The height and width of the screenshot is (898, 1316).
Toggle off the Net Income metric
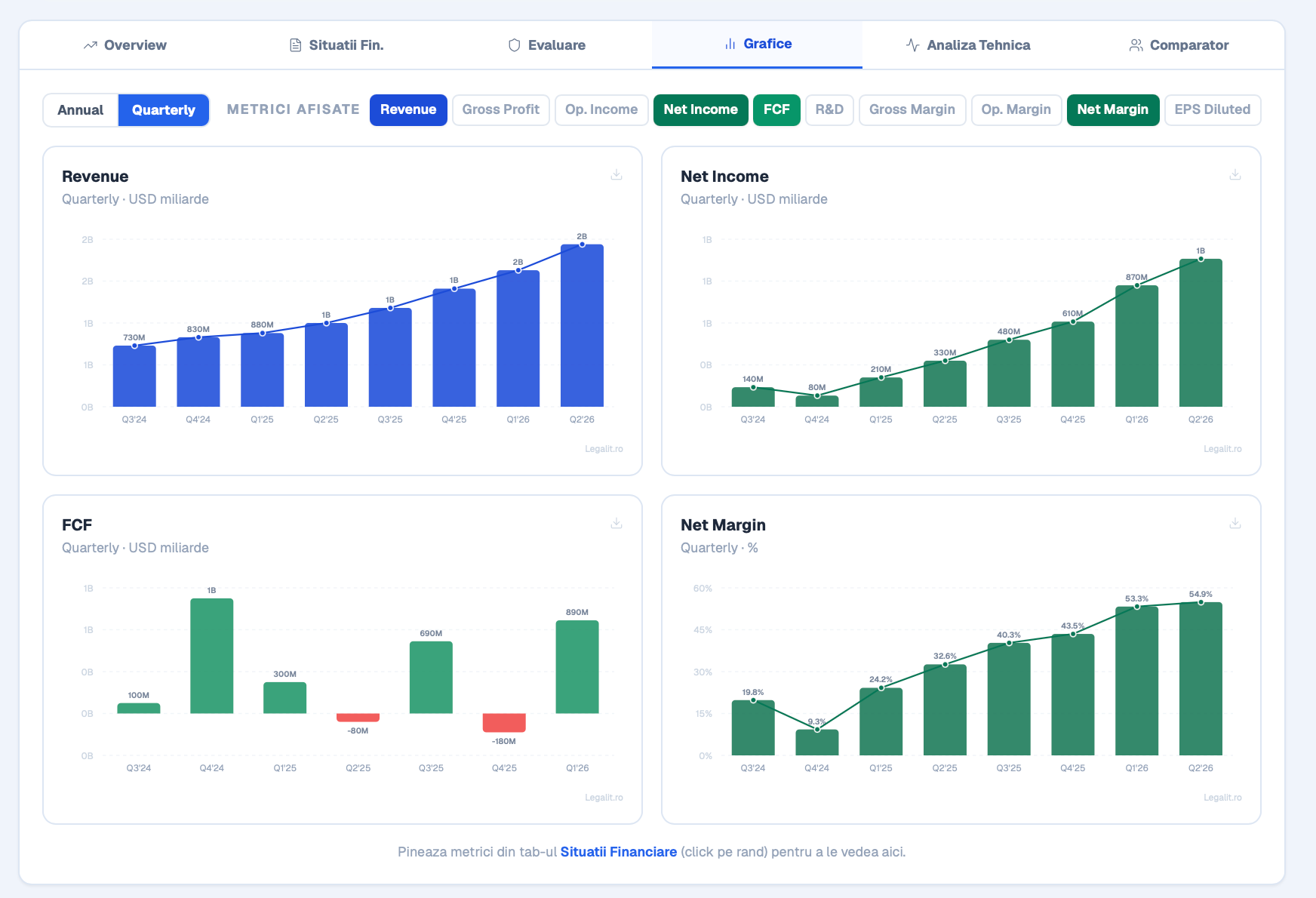701,110
